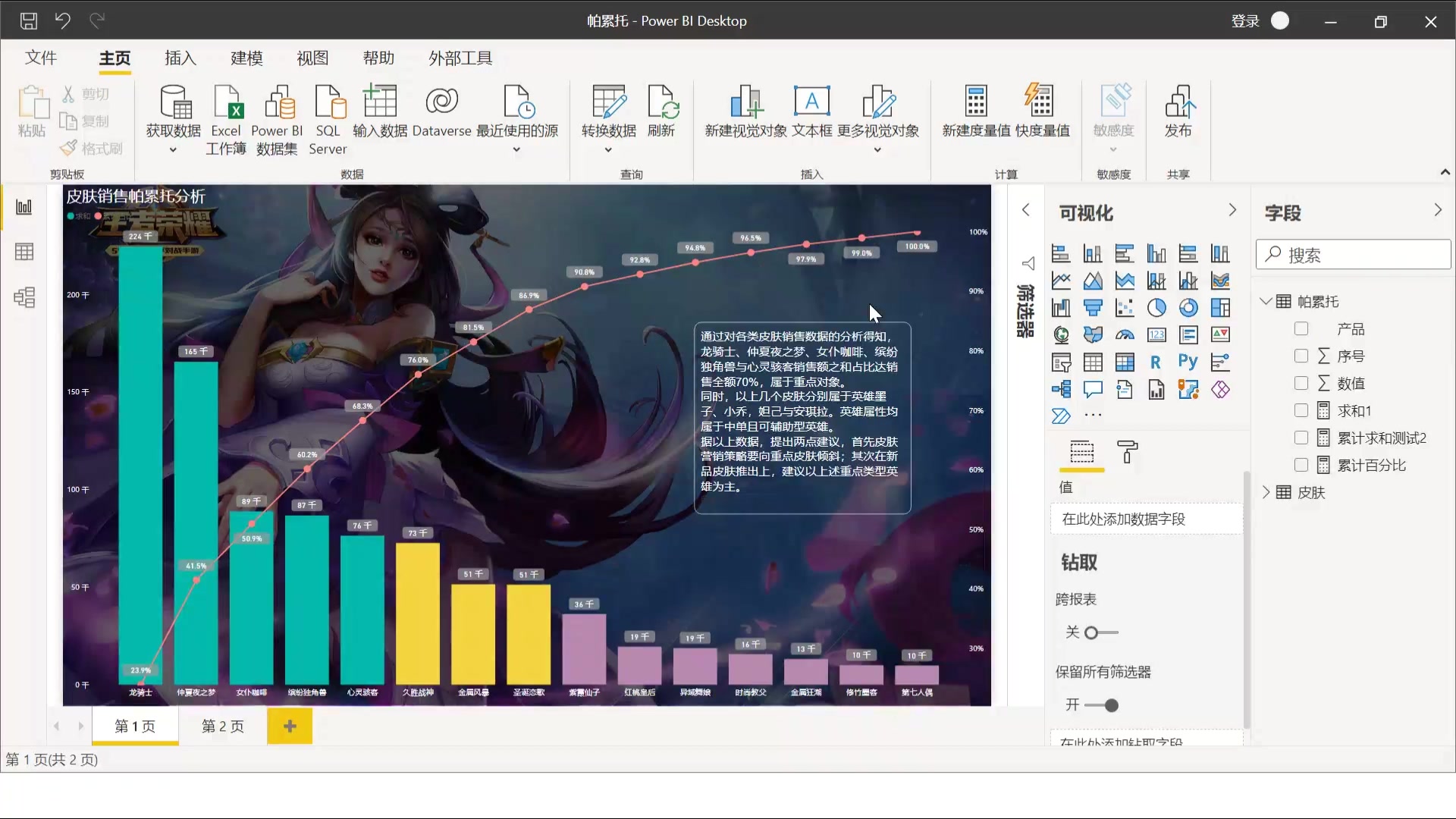The height and width of the screenshot is (819, 1456).
Task: Select R script visual icon
Action: coord(1156,362)
